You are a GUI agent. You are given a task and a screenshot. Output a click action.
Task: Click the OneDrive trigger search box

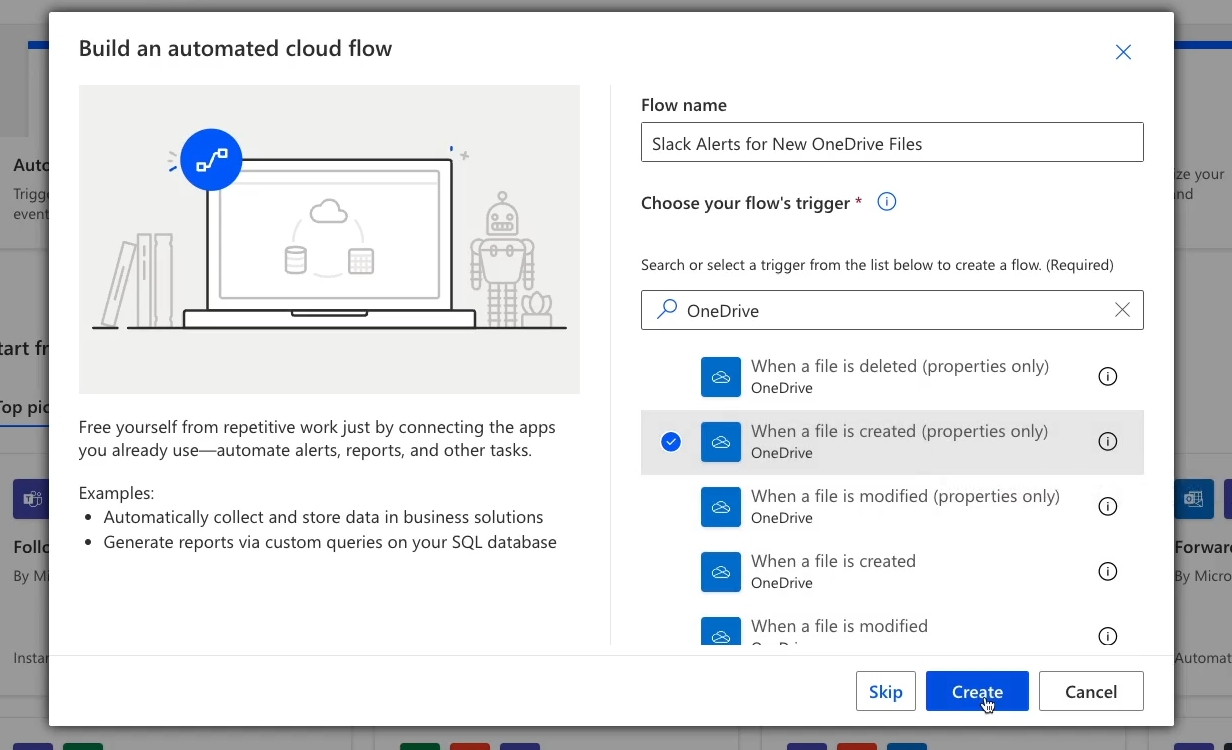pyautogui.click(x=892, y=310)
